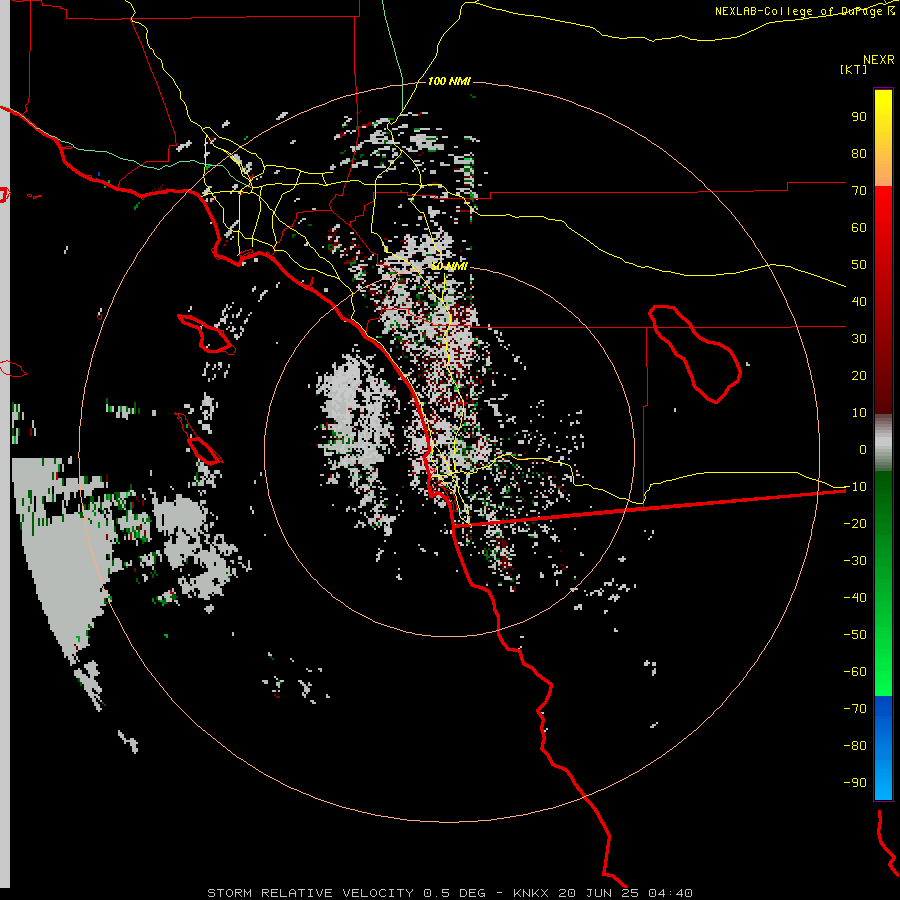
Task: Pick the gray zero-velocity segment of the color bar
Action: click(x=883, y=442)
